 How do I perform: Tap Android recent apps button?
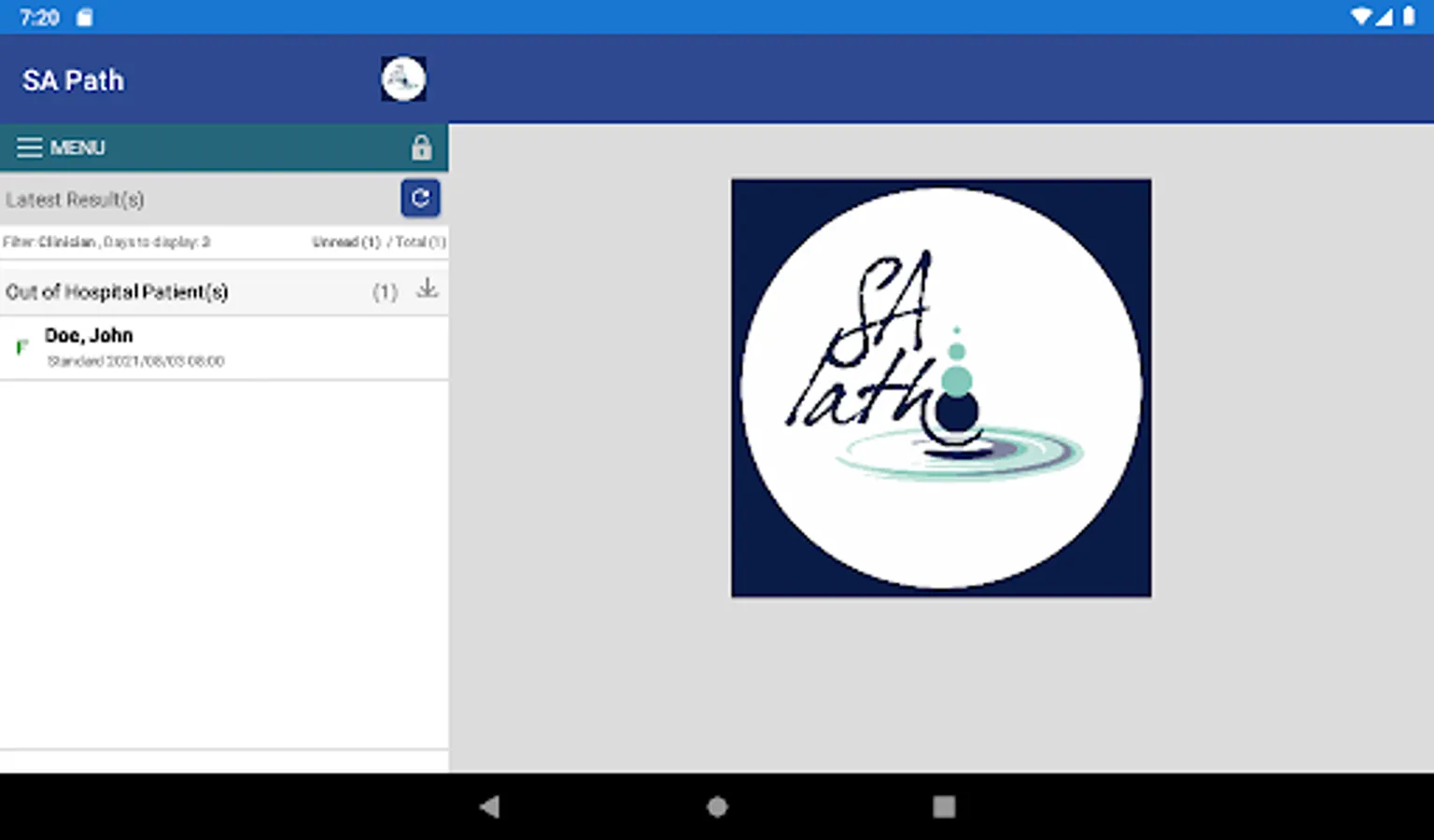944,806
